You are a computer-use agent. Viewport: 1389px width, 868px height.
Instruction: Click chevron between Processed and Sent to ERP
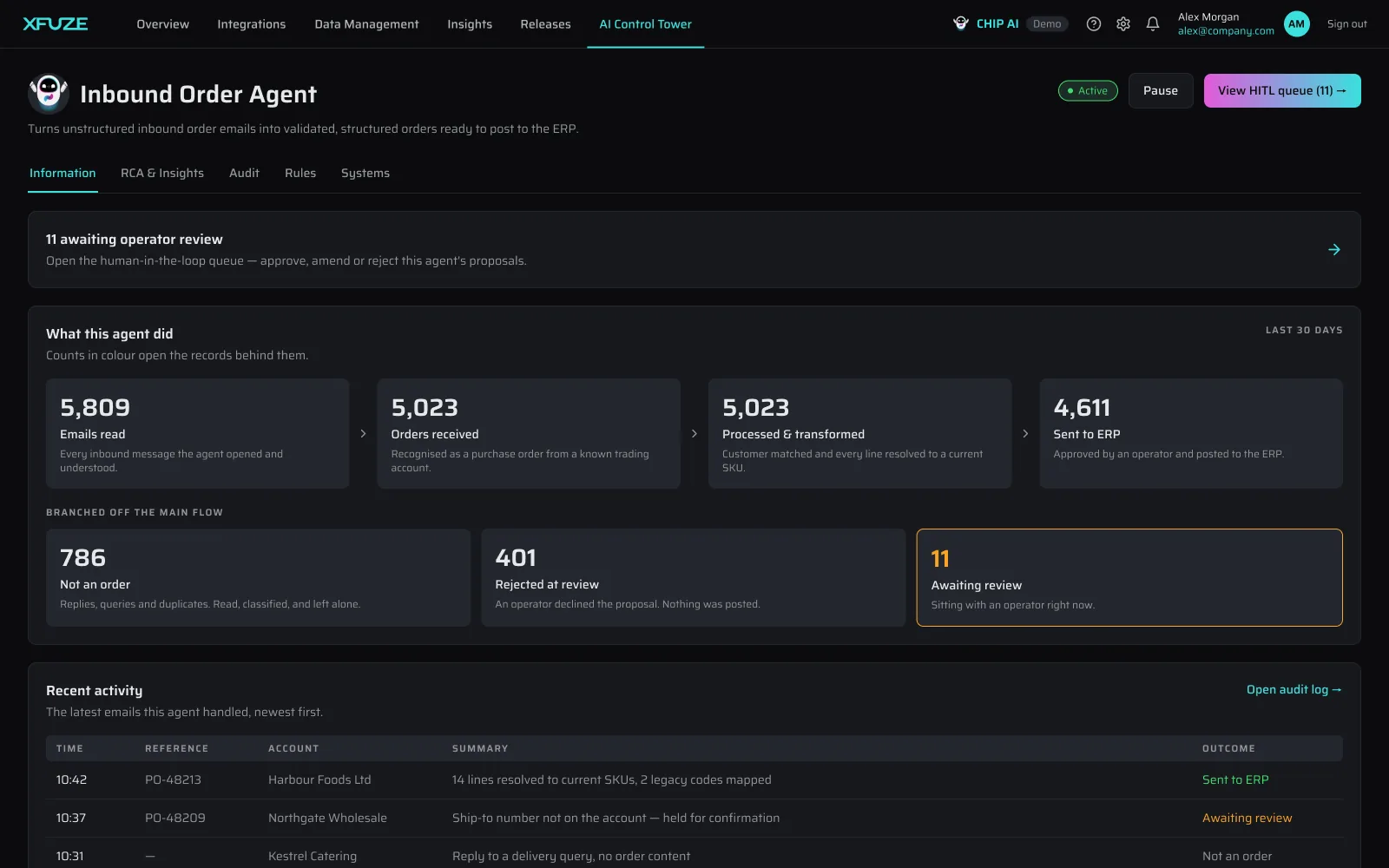point(1025,433)
